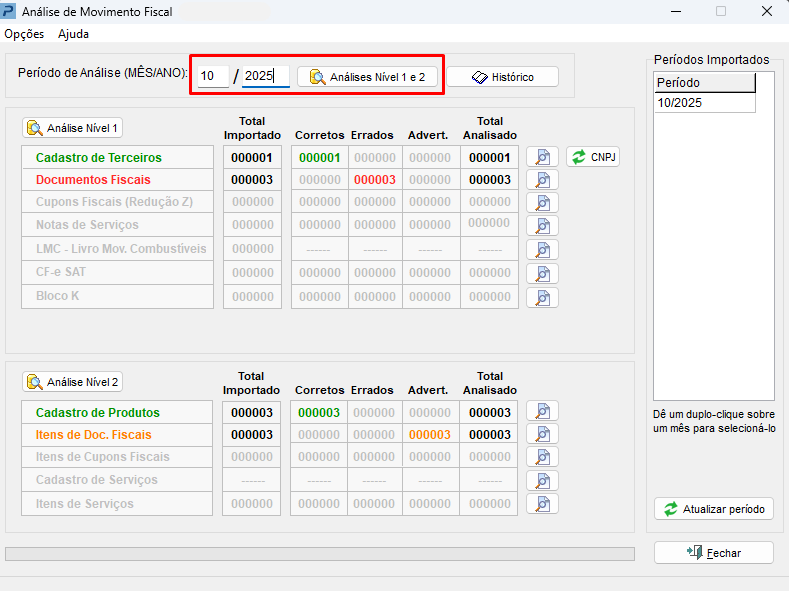Screen dimensions: 789x591
Task: Select period 10/2025 in Períodos Importados list
Action: point(704,103)
